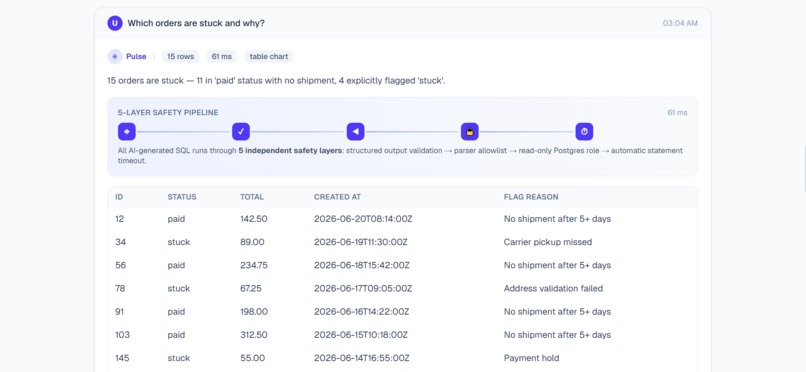Select the lock read-only pipeline icon
The image size is (806, 372).
[470, 132]
